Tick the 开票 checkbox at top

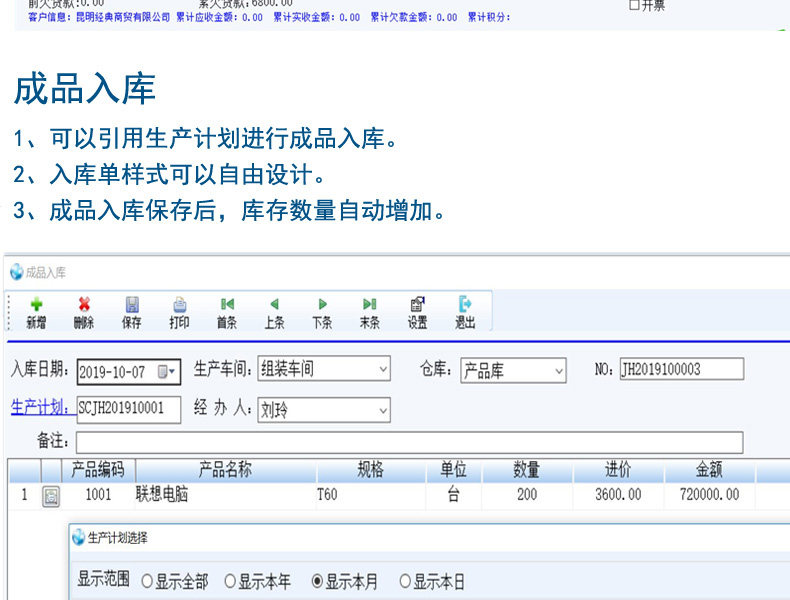635,5
